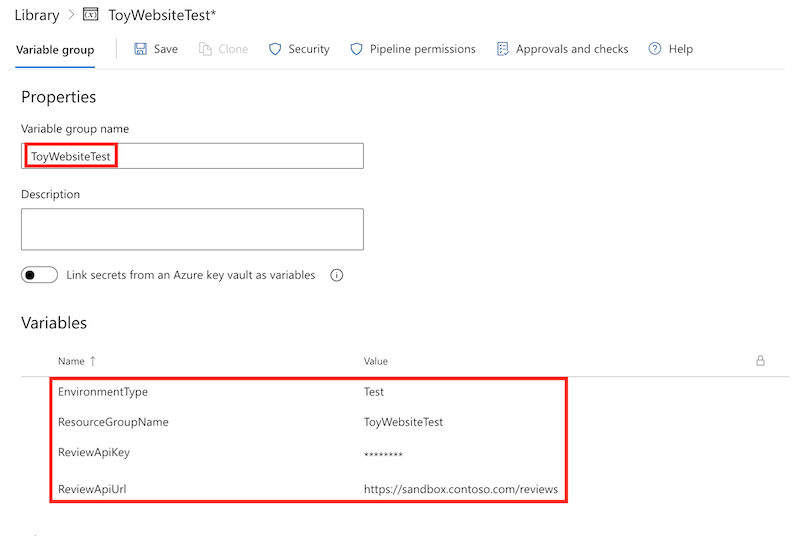Click the Library breadcrumb link
The width and height of the screenshot is (800, 536).
(37, 15)
